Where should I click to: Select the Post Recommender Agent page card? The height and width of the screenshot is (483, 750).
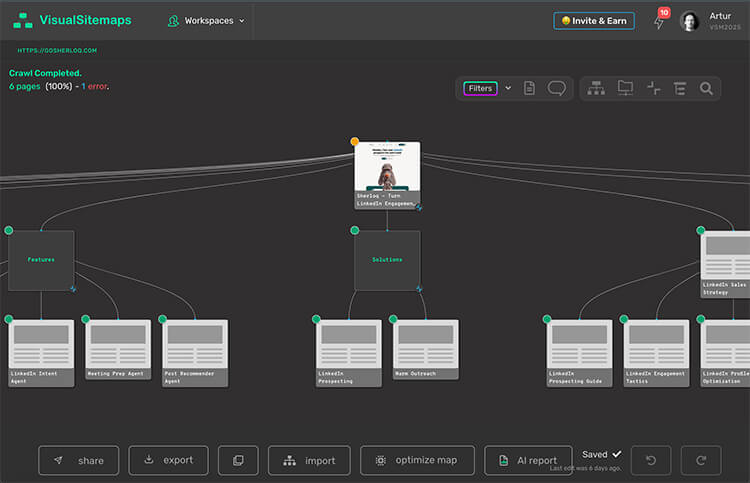[195, 353]
